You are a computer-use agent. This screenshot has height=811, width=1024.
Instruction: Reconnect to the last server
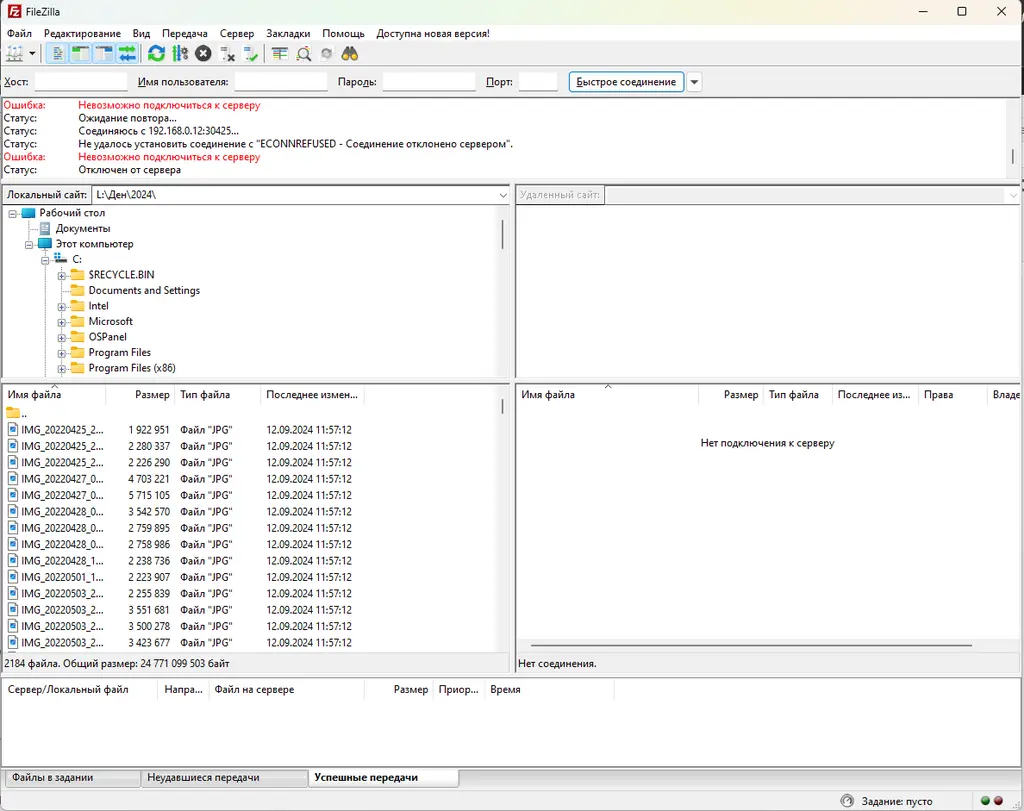point(251,54)
